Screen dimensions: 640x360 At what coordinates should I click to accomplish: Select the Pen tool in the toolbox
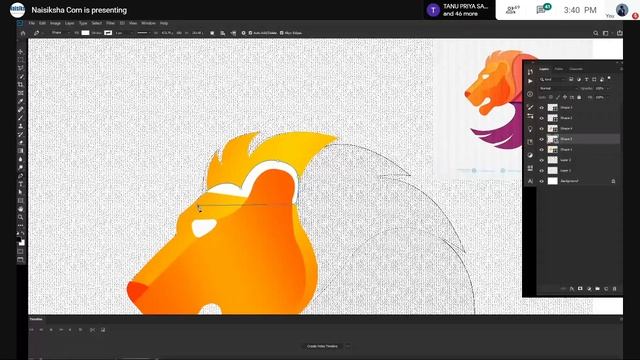(20, 176)
